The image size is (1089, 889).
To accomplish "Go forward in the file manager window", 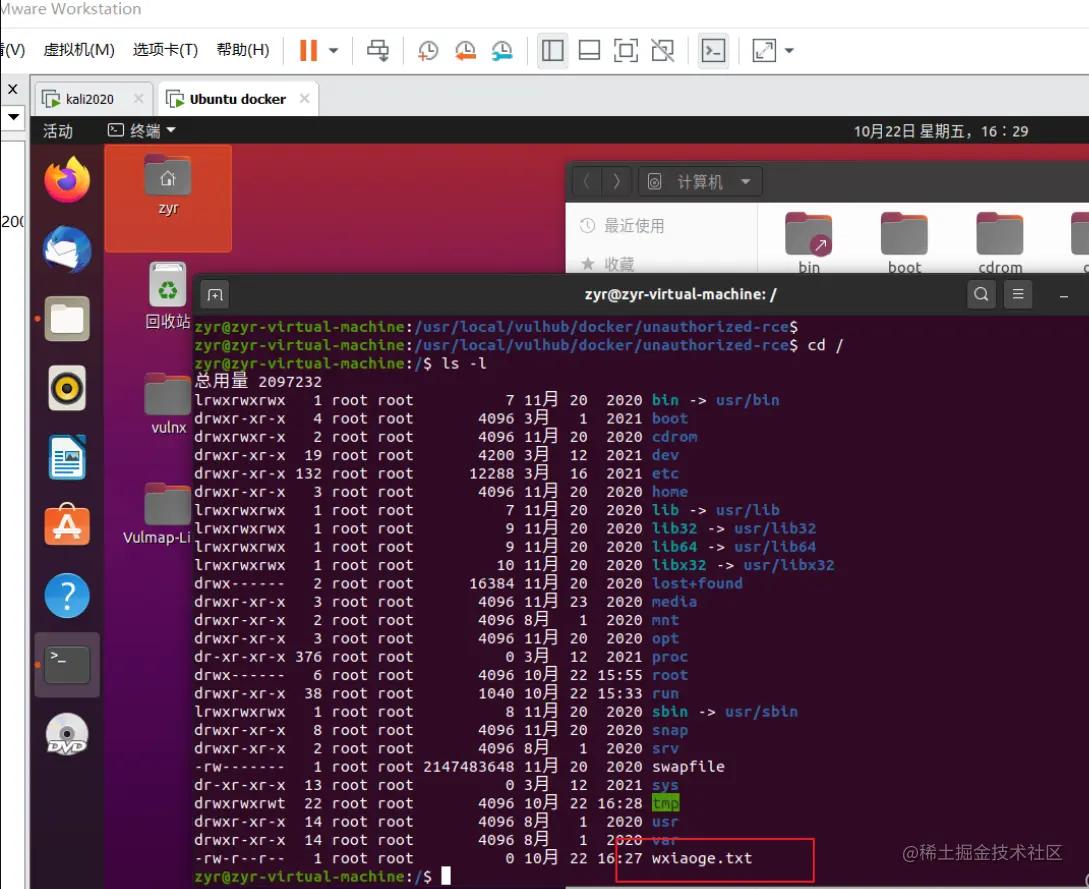I will point(616,182).
